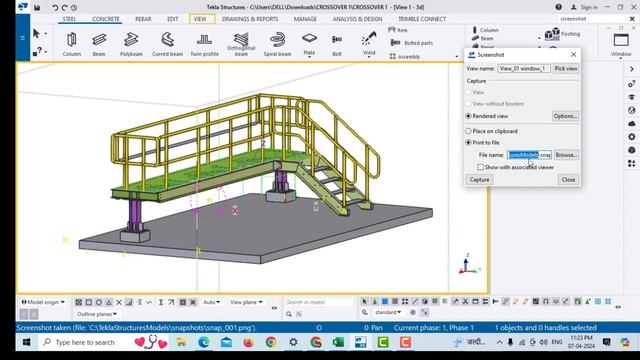640x360 pixels.
Task: Open the EDIT ribbon tab
Action: 172,19
